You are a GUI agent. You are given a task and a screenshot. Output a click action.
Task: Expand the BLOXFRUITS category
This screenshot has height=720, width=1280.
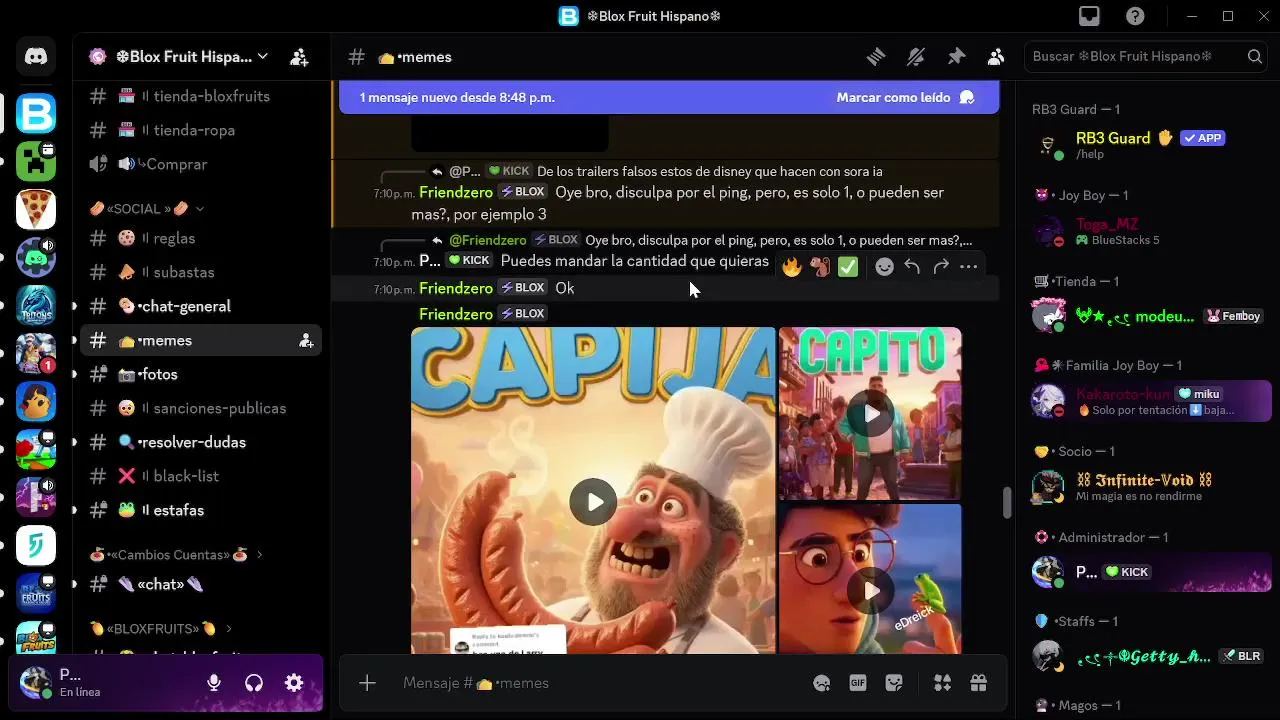pyautogui.click(x=161, y=628)
